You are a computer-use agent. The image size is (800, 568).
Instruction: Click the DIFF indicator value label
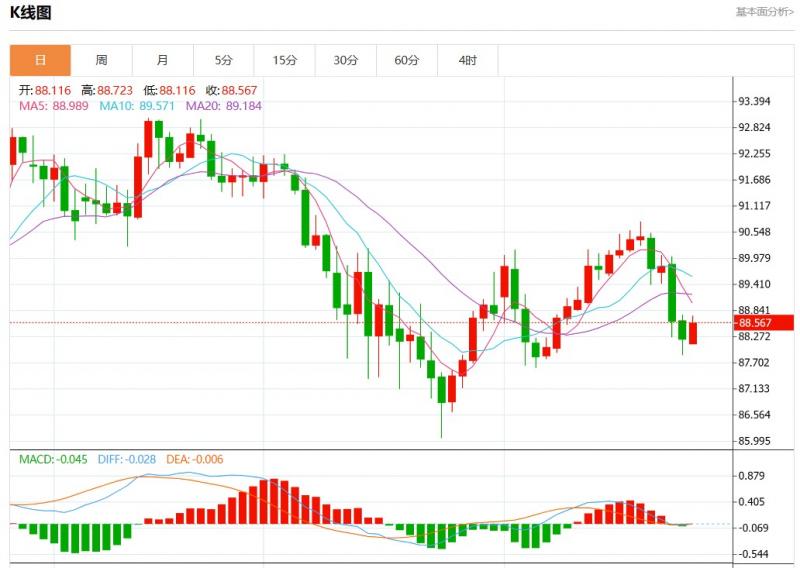pos(127,459)
